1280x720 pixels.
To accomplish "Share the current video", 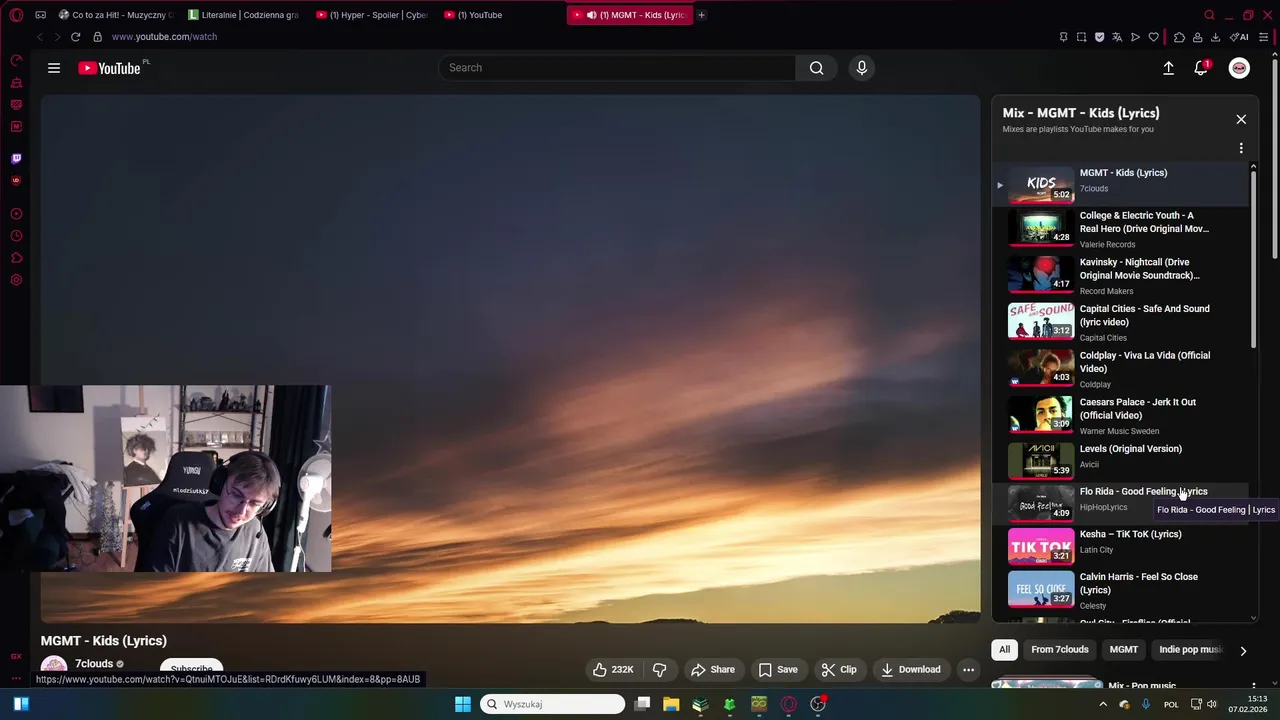I will pos(713,670).
